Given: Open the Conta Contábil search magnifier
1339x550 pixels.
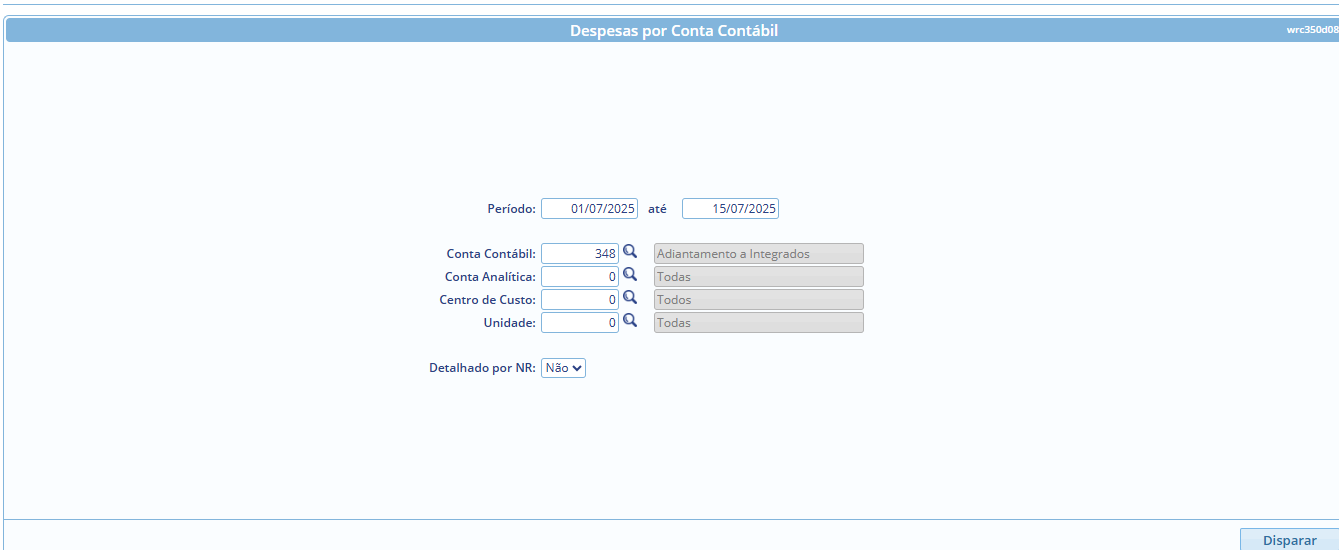Looking at the screenshot, I should [630, 252].
